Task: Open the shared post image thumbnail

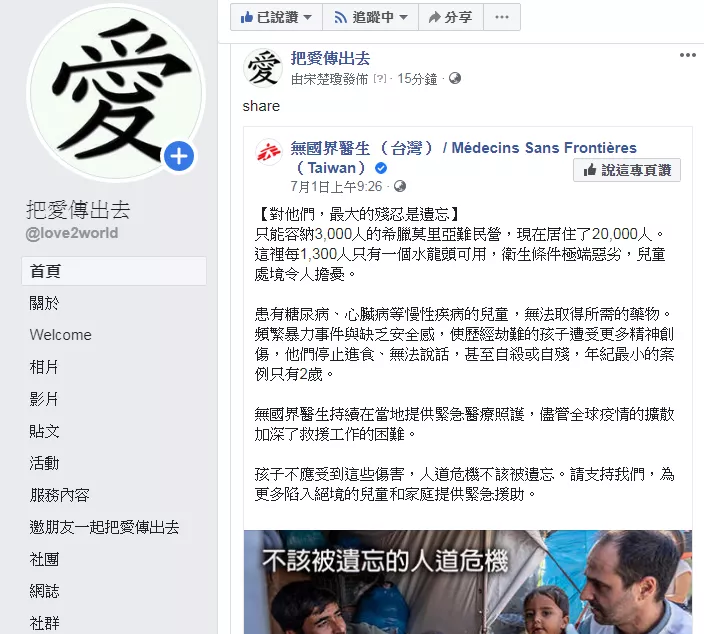Action: 468,582
